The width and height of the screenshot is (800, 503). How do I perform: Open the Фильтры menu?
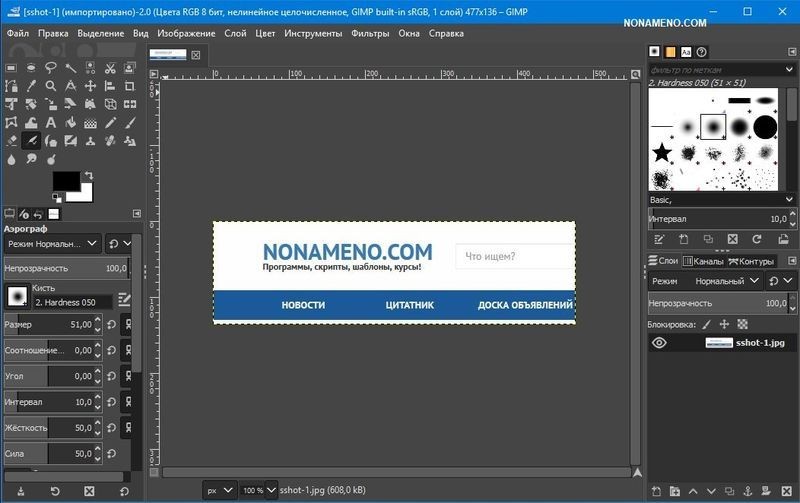coord(370,33)
